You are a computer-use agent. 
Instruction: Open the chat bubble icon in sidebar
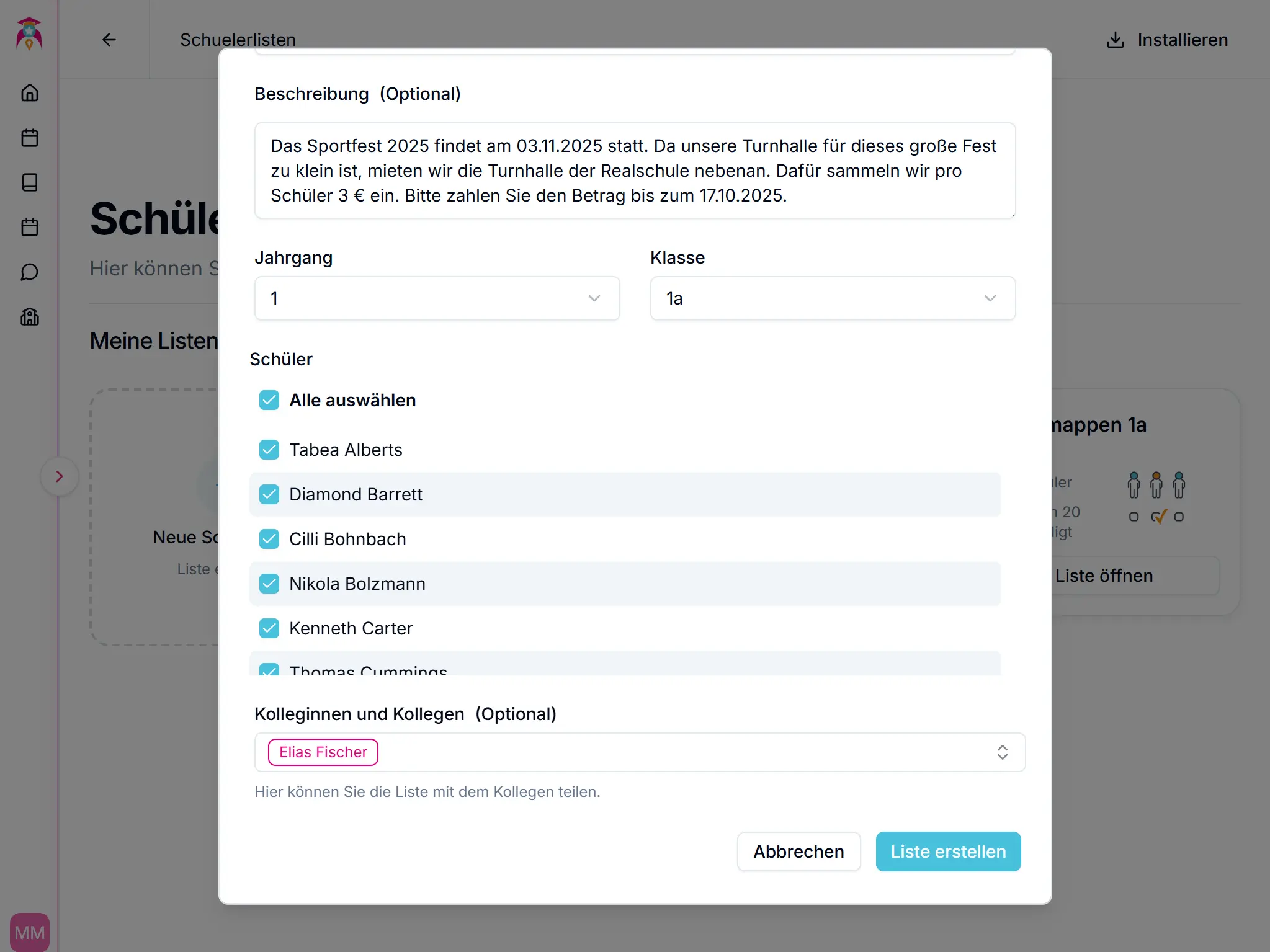(x=30, y=272)
